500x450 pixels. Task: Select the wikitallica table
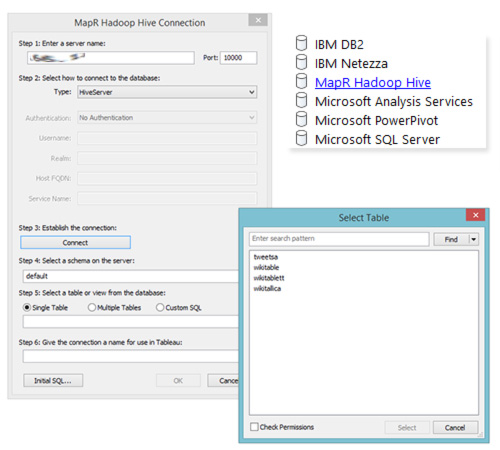click(x=267, y=288)
